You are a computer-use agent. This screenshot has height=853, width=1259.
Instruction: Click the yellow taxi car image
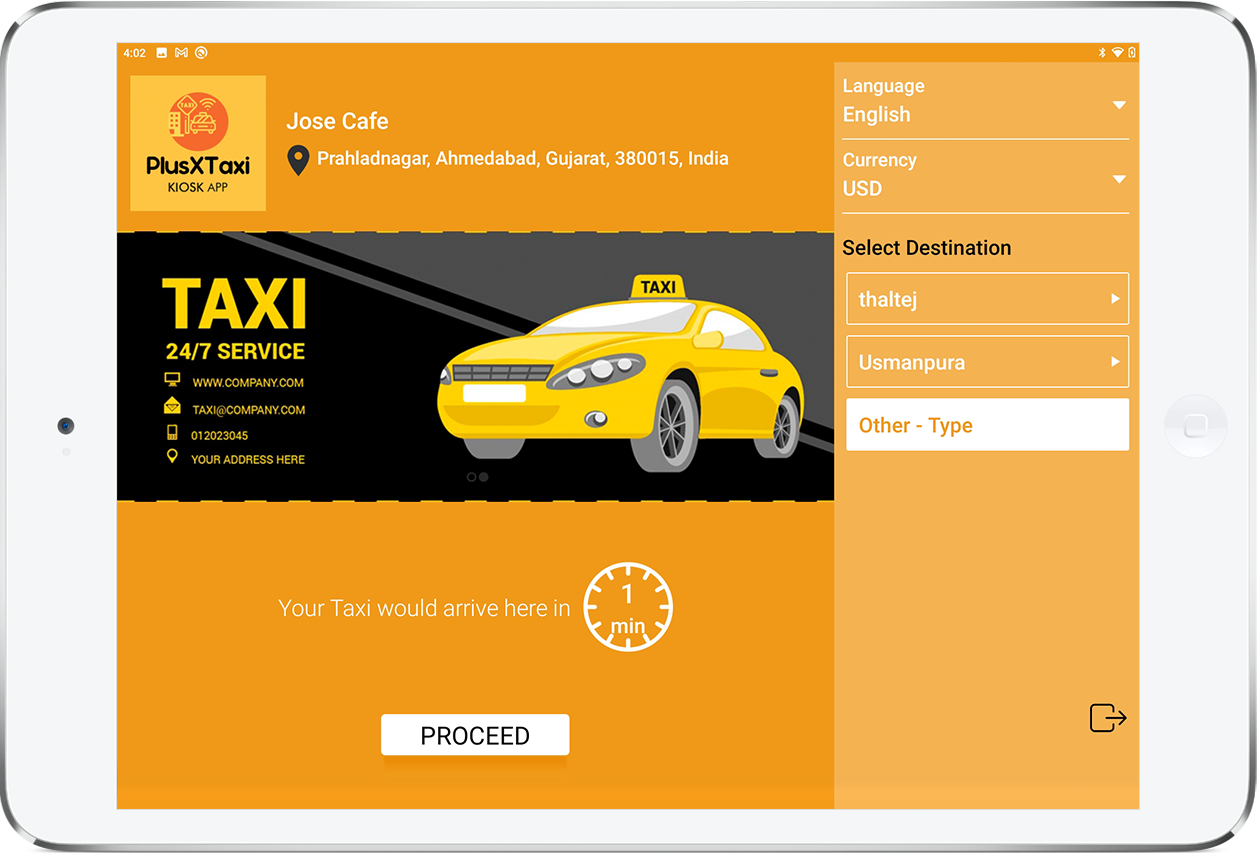[620, 372]
